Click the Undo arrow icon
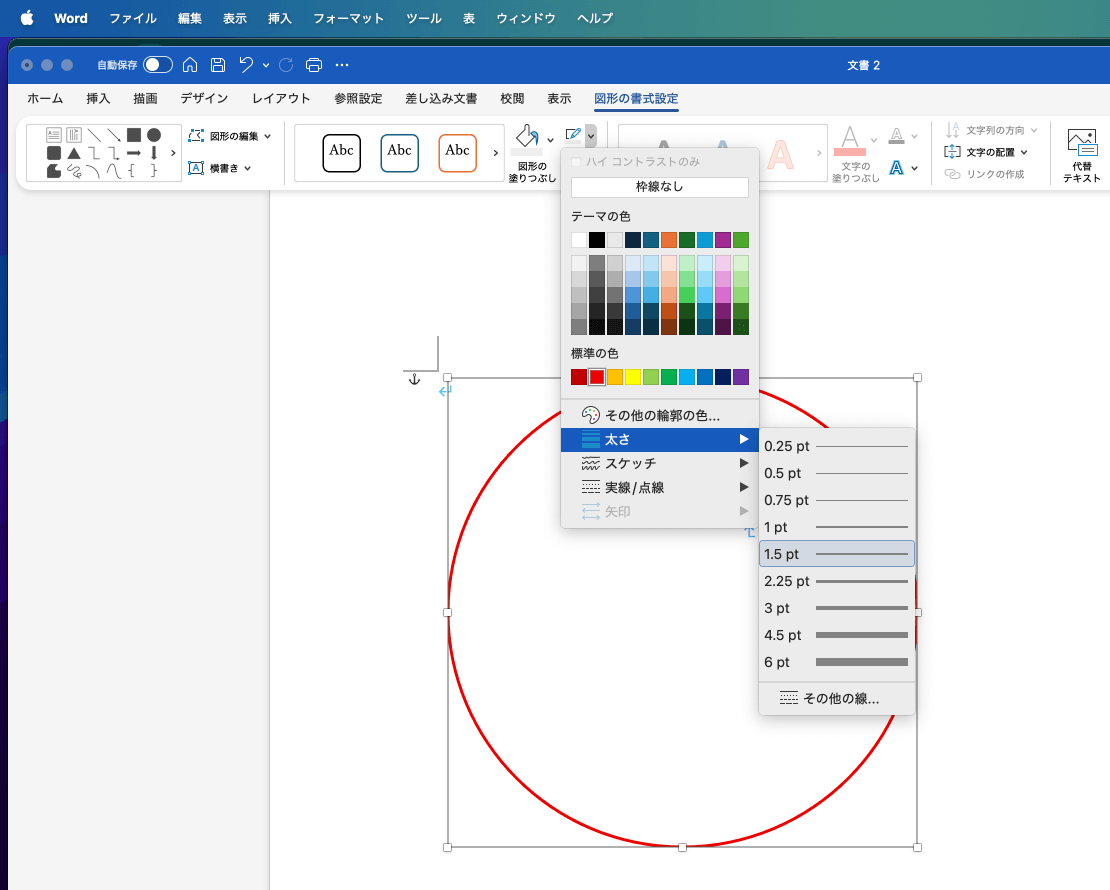Viewport: 1110px width, 890px height. point(246,65)
